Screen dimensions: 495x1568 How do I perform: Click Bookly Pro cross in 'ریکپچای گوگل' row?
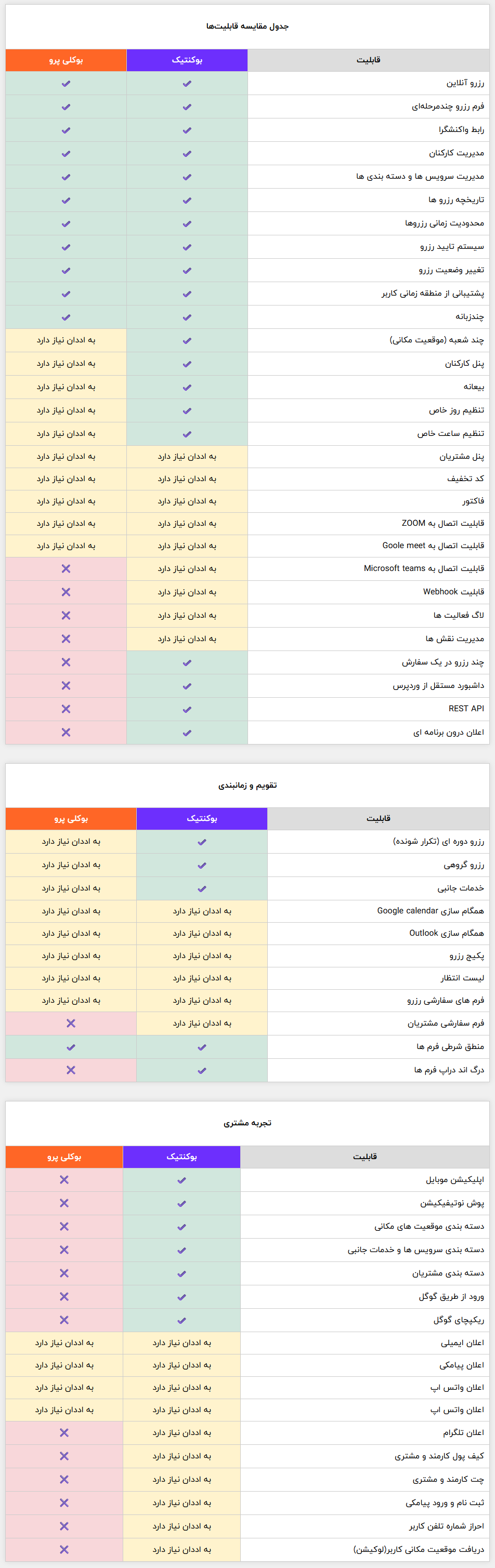tap(64, 1320)
